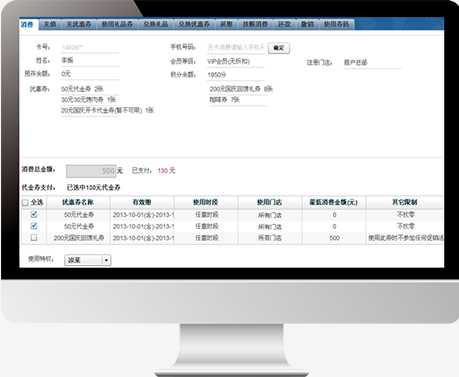The width and height of the screenshot is (459, 377).
Task: Click the 使用时段 column header
Action: coord(205,202)
